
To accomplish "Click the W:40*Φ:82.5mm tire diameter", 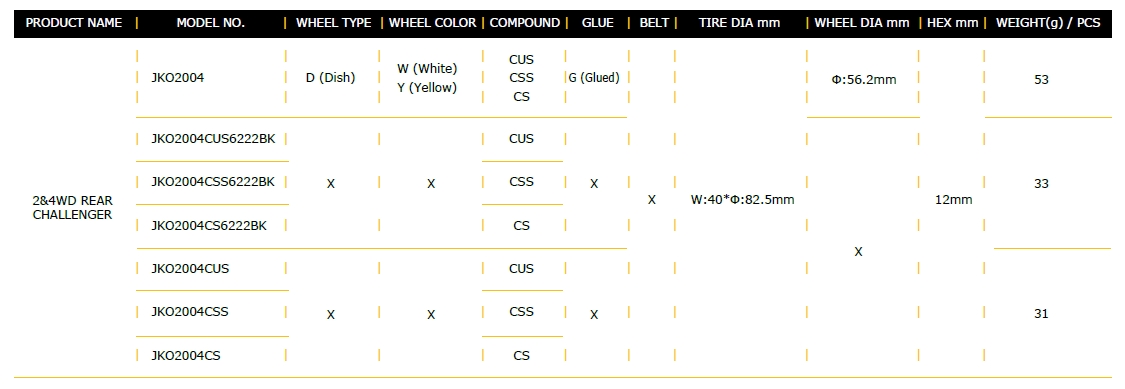I will pos(743,200).
